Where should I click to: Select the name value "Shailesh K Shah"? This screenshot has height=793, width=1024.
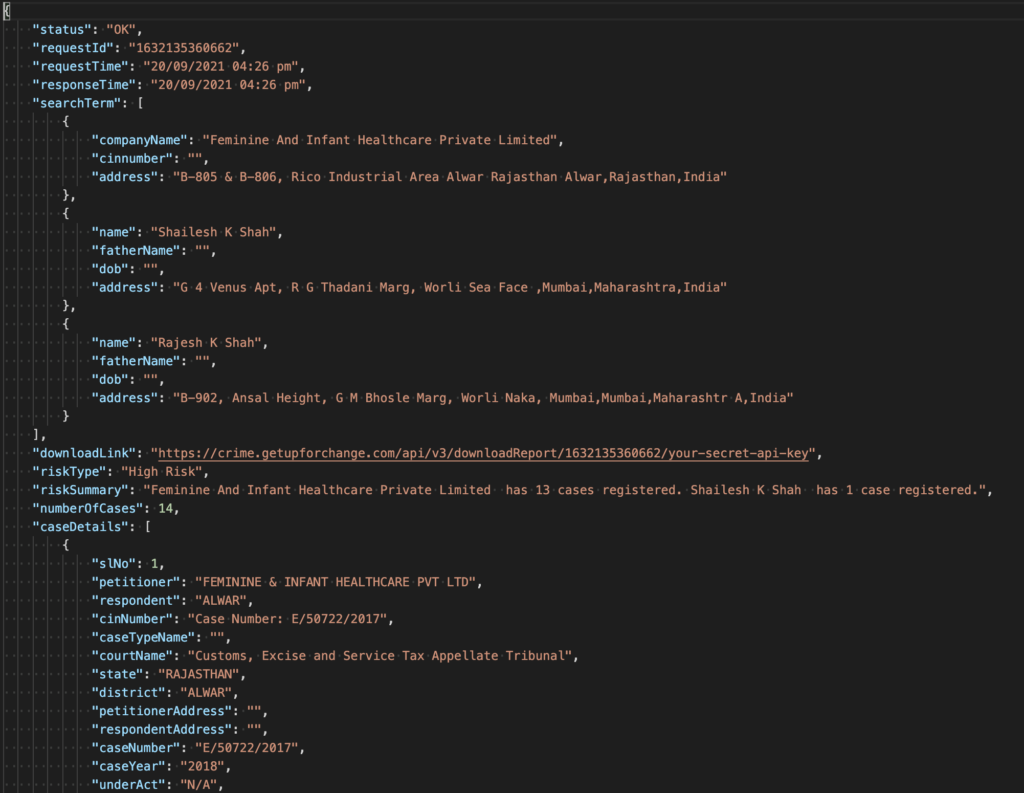[214, 233]
